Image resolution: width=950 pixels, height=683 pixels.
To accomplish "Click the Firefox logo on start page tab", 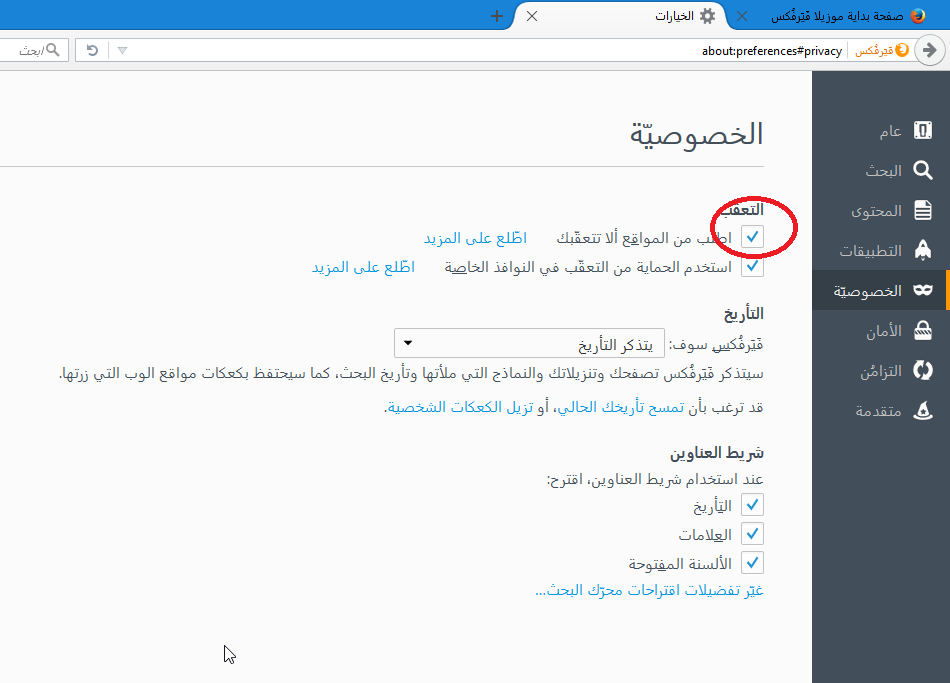I will [918, 16].
